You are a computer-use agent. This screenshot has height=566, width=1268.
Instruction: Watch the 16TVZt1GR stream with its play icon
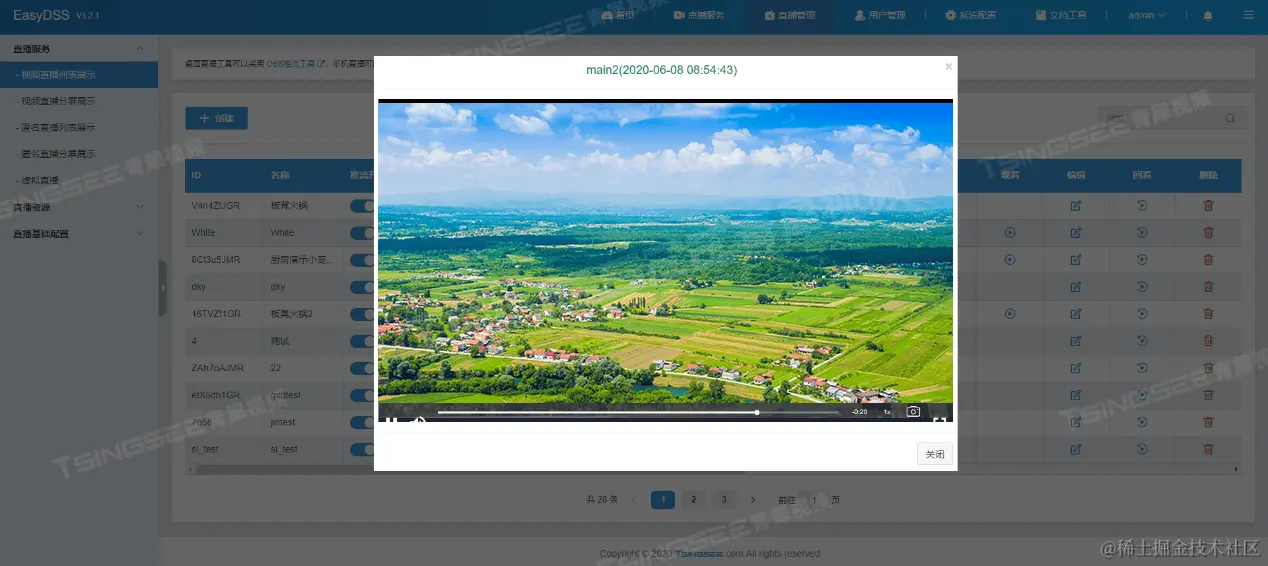point(1010,314)
